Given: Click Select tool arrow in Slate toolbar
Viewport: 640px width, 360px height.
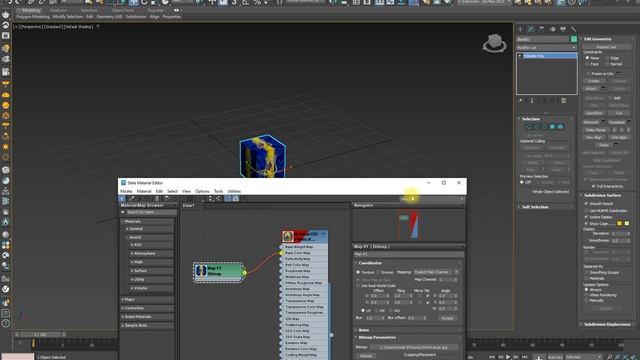Looking at the screenshot, I should [x=122, y=199].
